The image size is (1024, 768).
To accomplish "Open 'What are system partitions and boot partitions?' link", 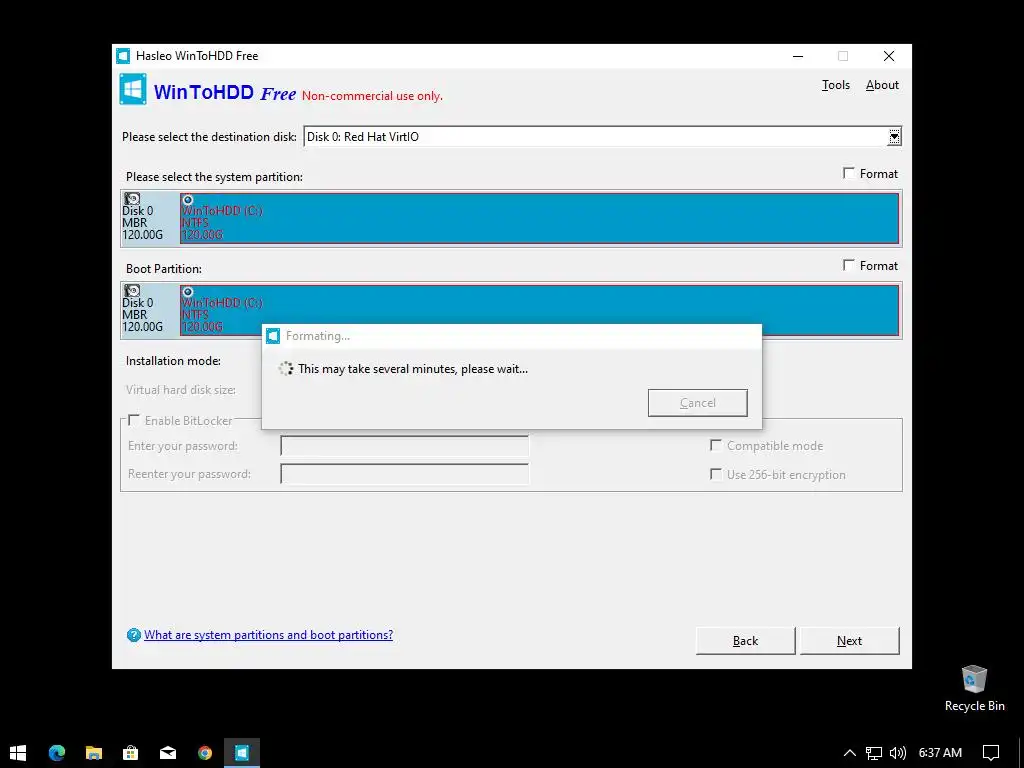I will 268,635.
